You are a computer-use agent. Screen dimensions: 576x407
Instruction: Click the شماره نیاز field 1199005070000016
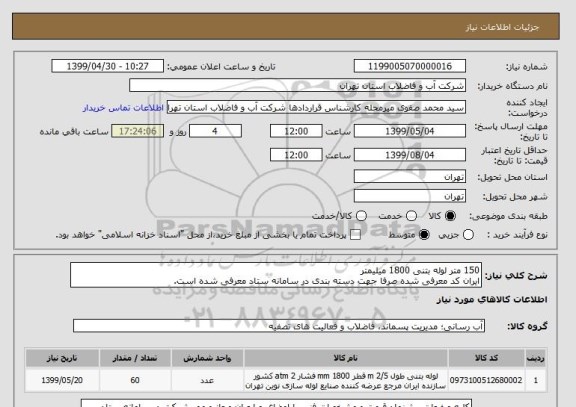click(x=410, y=66)
